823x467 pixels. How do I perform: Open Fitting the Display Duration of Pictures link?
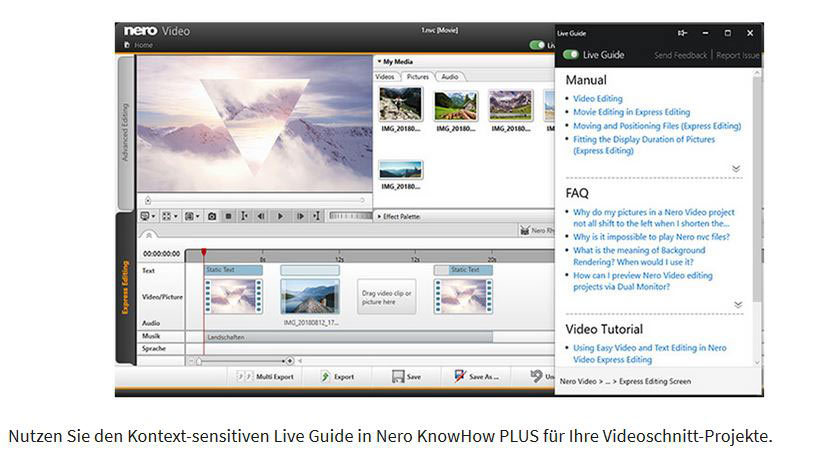tap(644, 145)
